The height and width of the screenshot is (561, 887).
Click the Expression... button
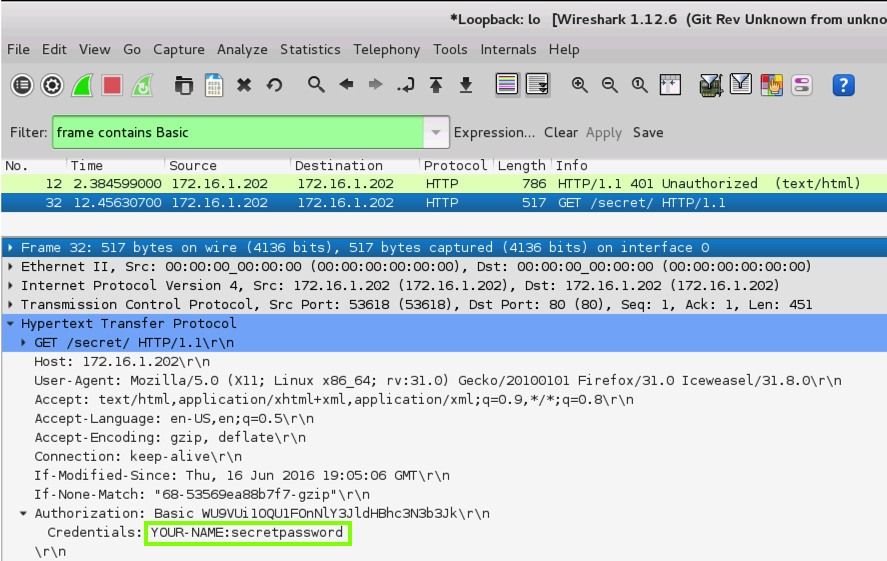[x=494, y=132]
